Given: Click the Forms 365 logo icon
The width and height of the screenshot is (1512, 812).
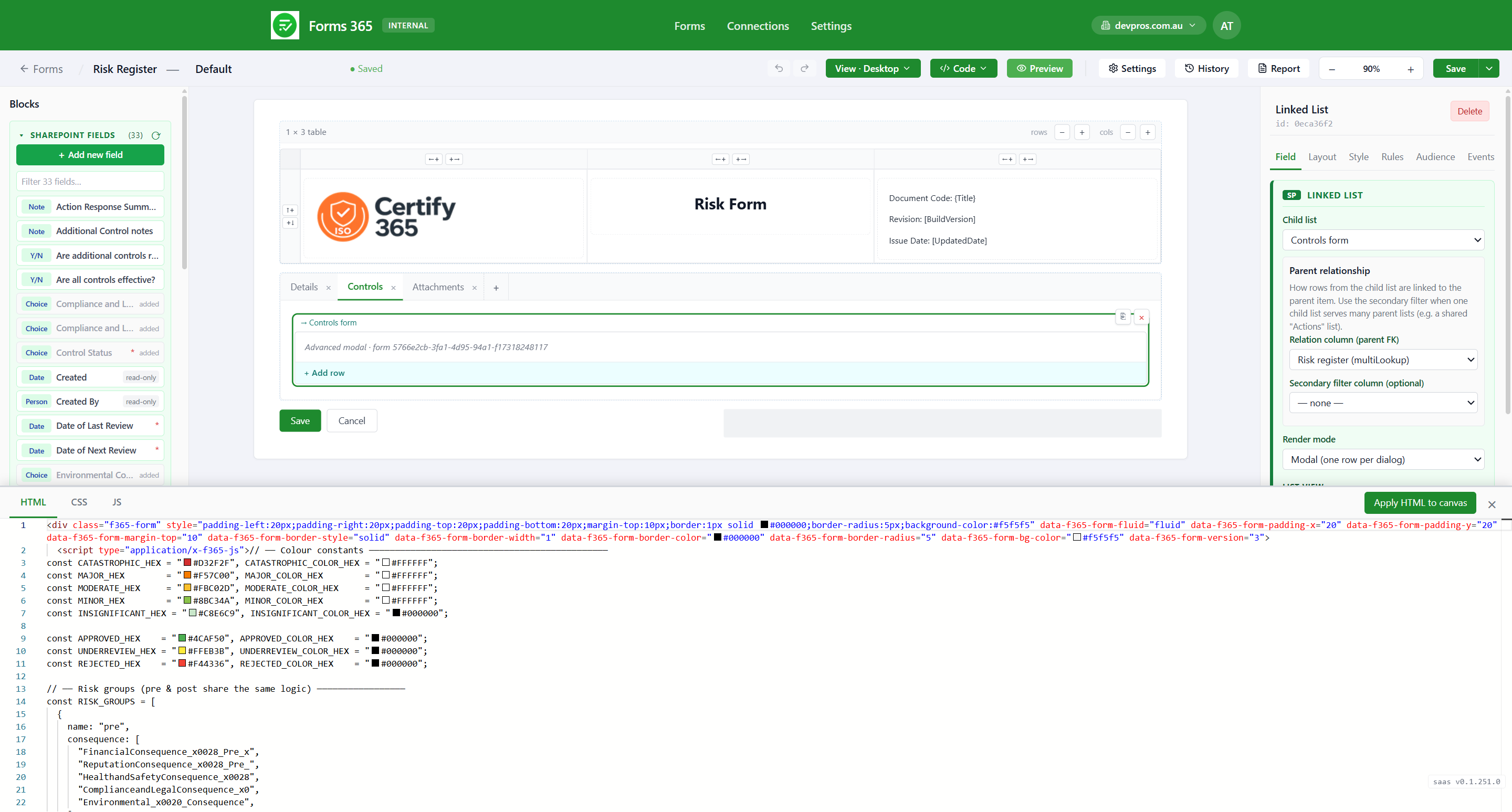Looking at the screenshot, I should pyautogui.click(x=285, y=25).
